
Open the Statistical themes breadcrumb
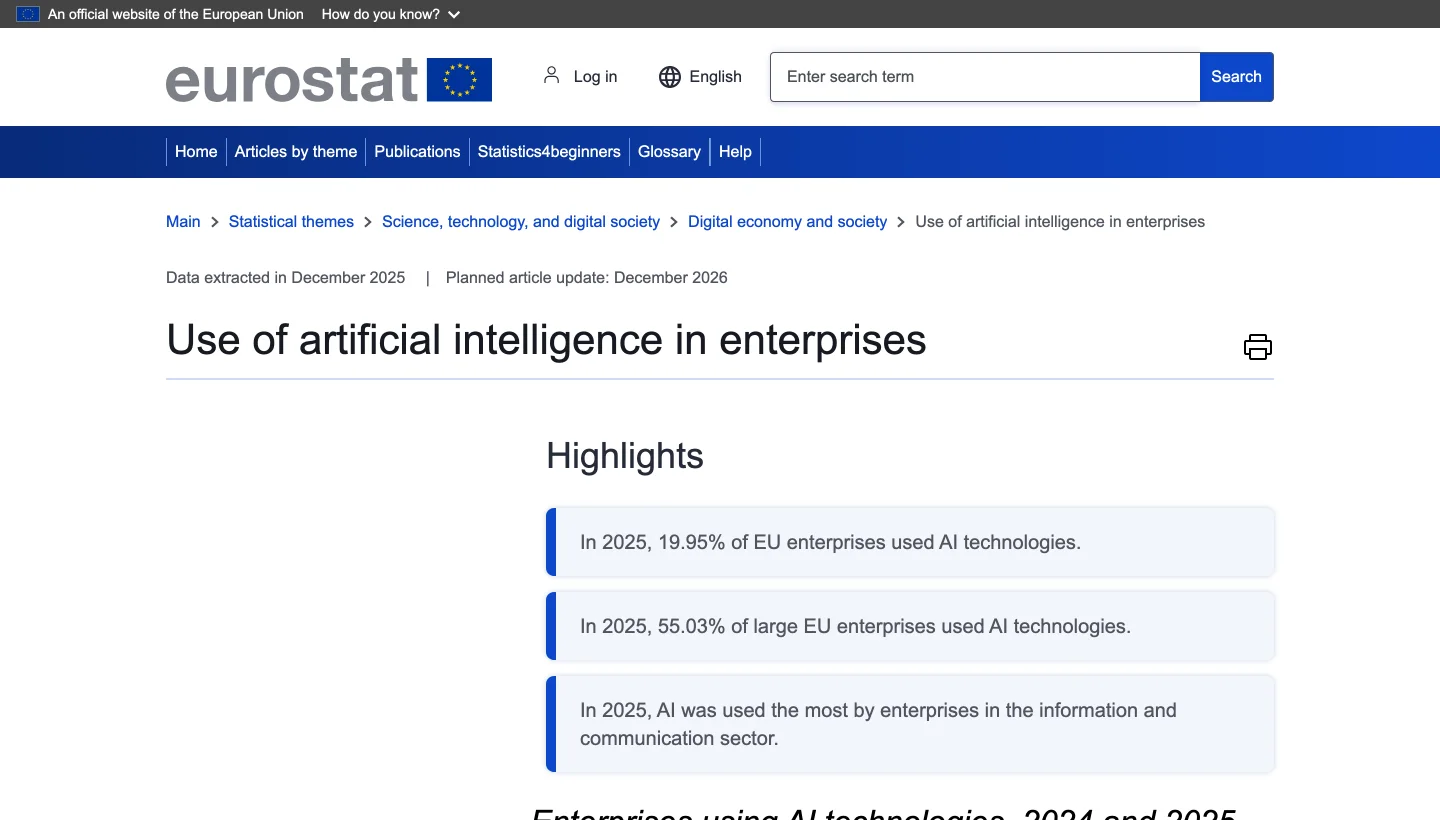(x=291, y=222)
